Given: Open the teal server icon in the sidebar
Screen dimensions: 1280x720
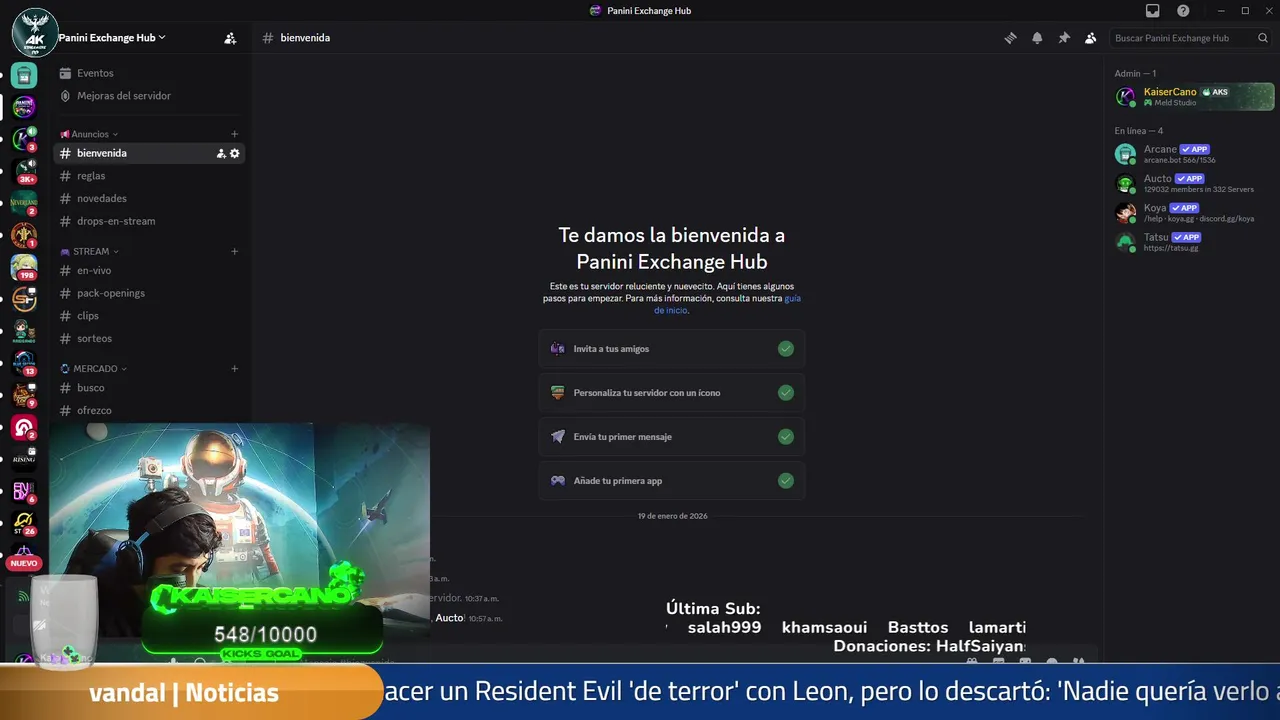Looking at the screenshot, I should (x=24, y=74).
